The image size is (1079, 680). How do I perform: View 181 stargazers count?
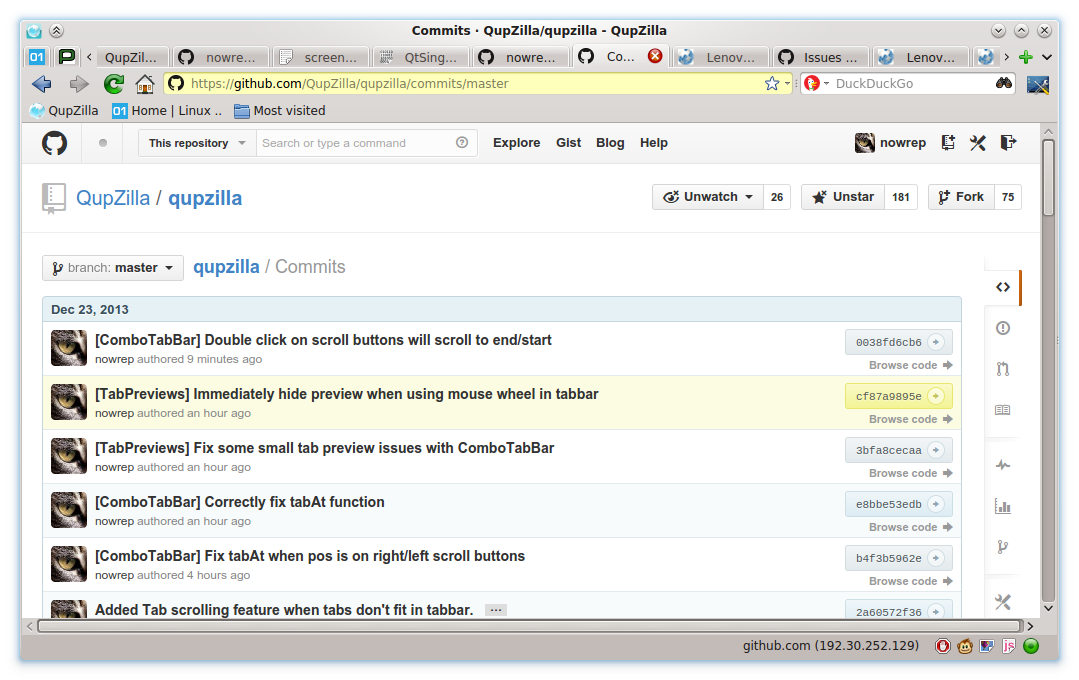[x=901, y=197]
